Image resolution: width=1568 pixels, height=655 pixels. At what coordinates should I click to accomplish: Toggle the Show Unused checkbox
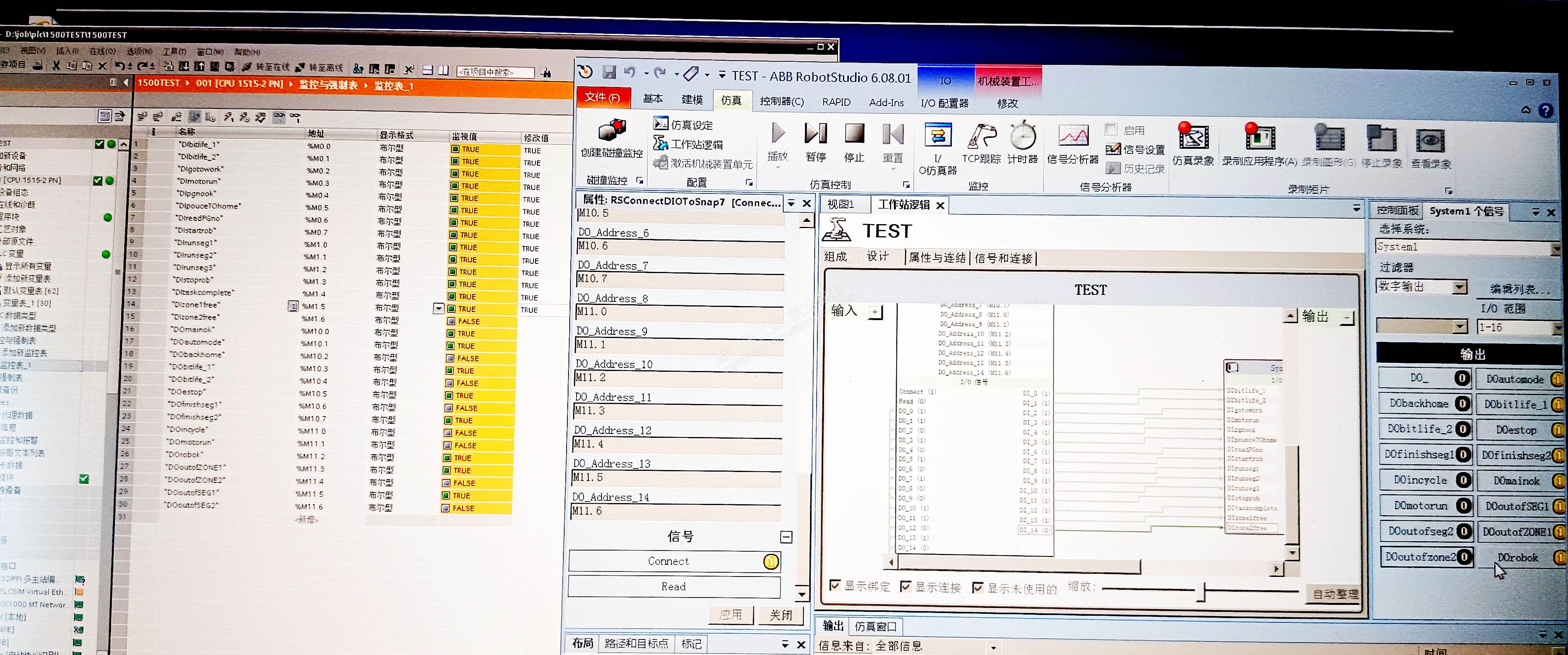[x=977, y=587]
